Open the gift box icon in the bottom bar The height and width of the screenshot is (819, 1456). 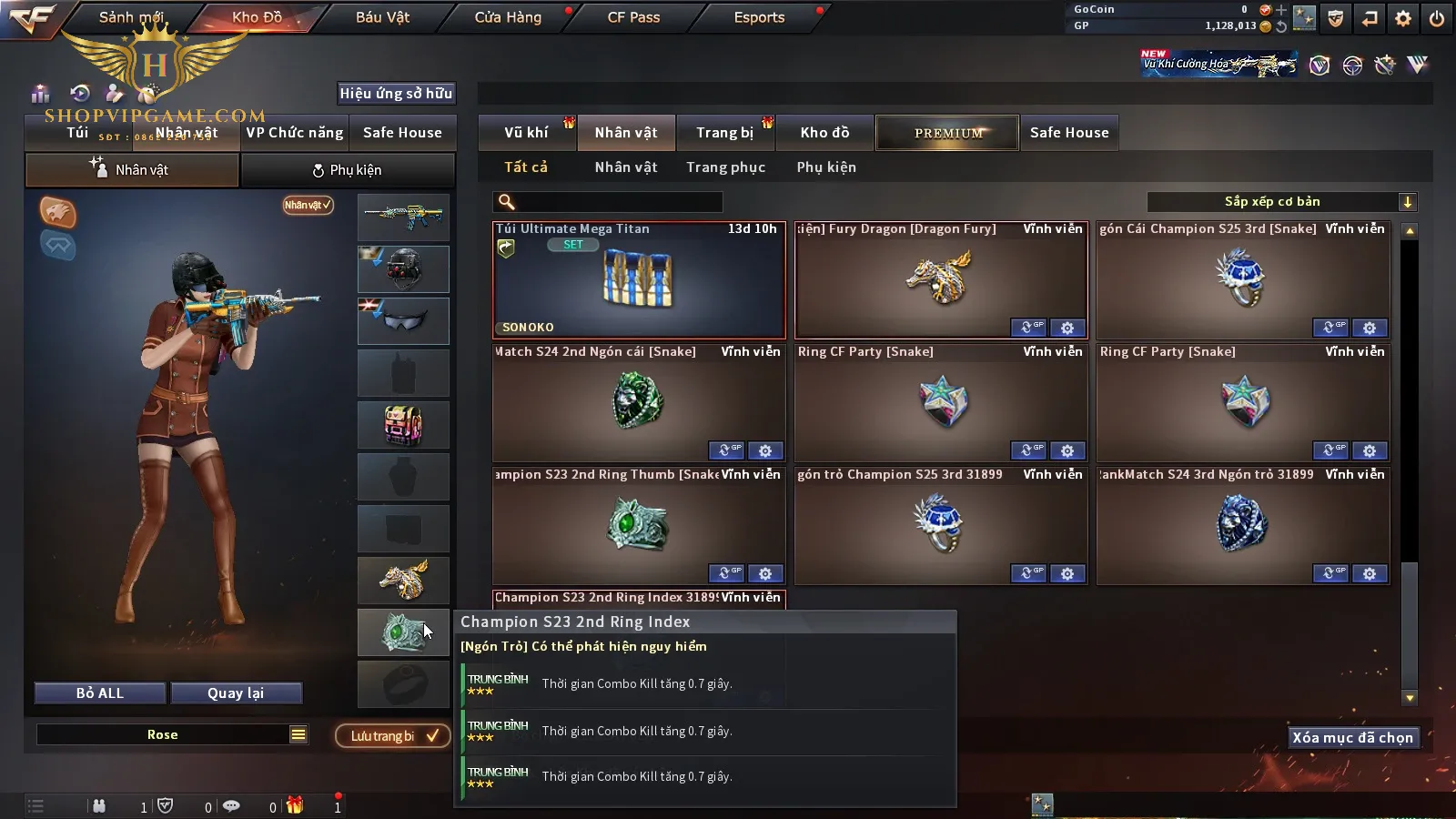coord(295,805)
